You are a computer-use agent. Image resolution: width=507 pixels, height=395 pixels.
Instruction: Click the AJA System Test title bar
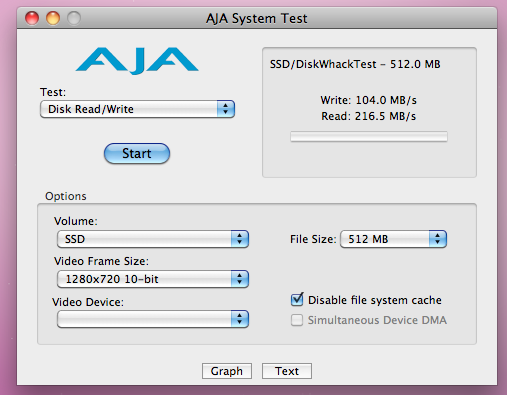click(257, 18)
